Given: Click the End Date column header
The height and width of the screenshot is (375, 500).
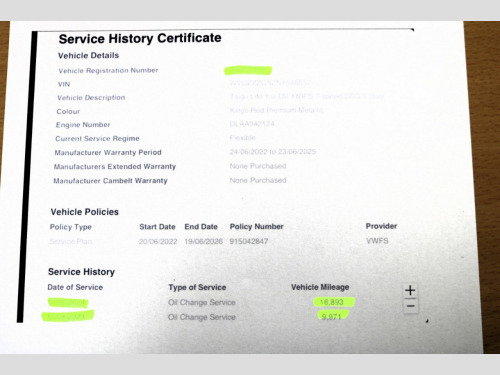Looking at the screenshot, I should point(201,227).
